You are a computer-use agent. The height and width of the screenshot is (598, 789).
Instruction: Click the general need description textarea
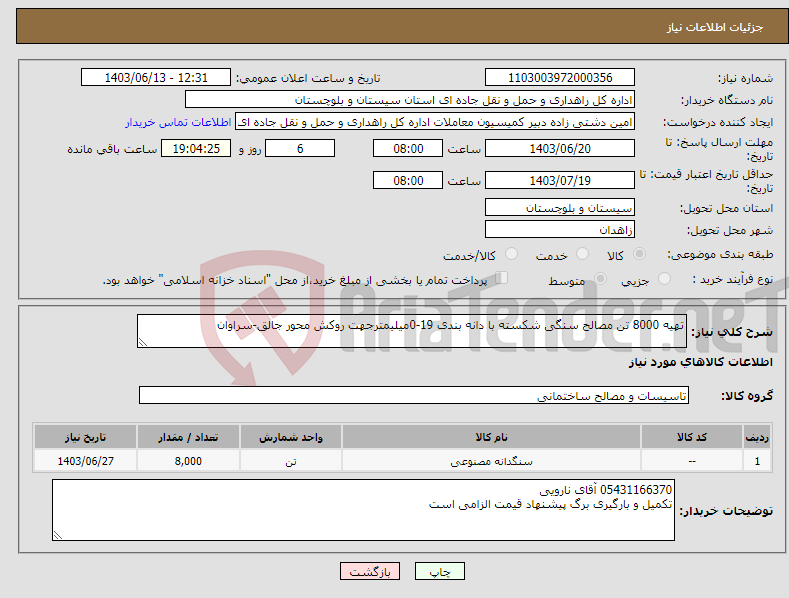point(412,331)
